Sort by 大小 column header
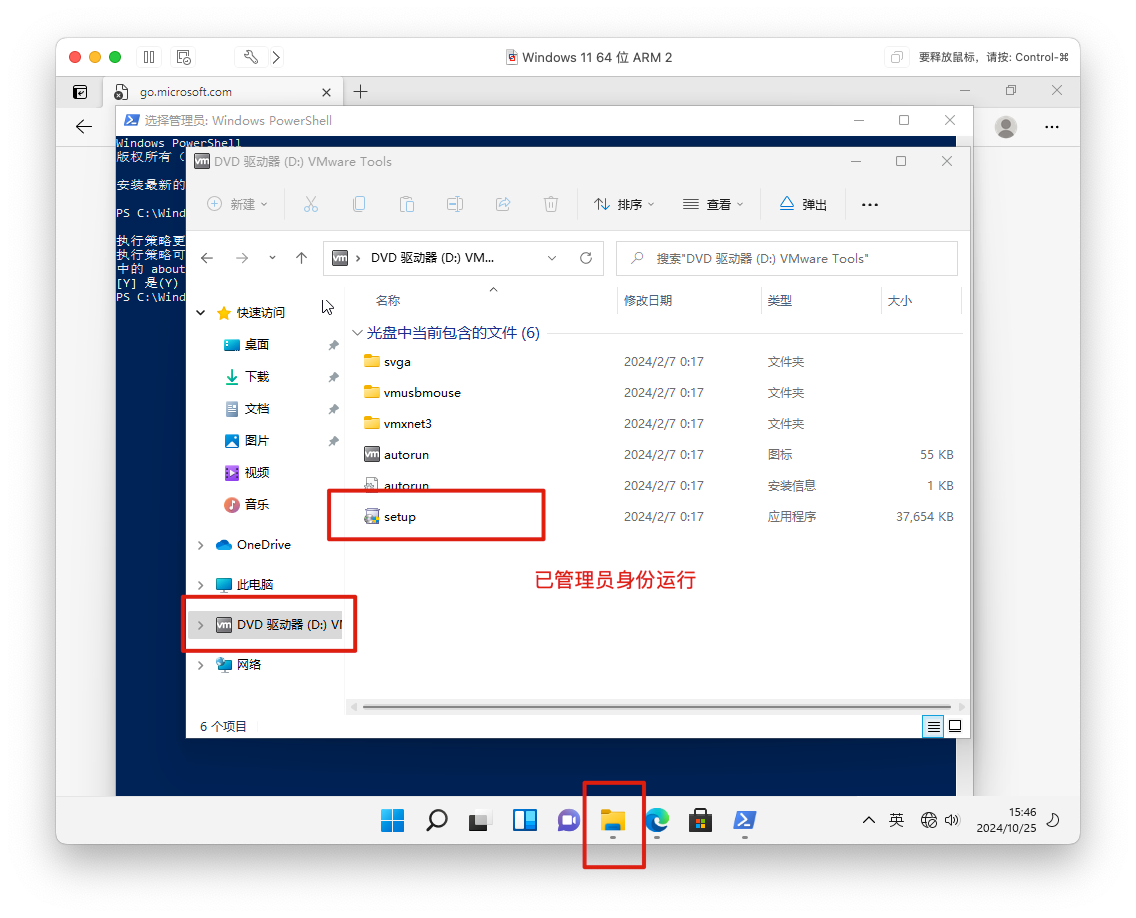The image size is (1136, 918). pos(900,301)
